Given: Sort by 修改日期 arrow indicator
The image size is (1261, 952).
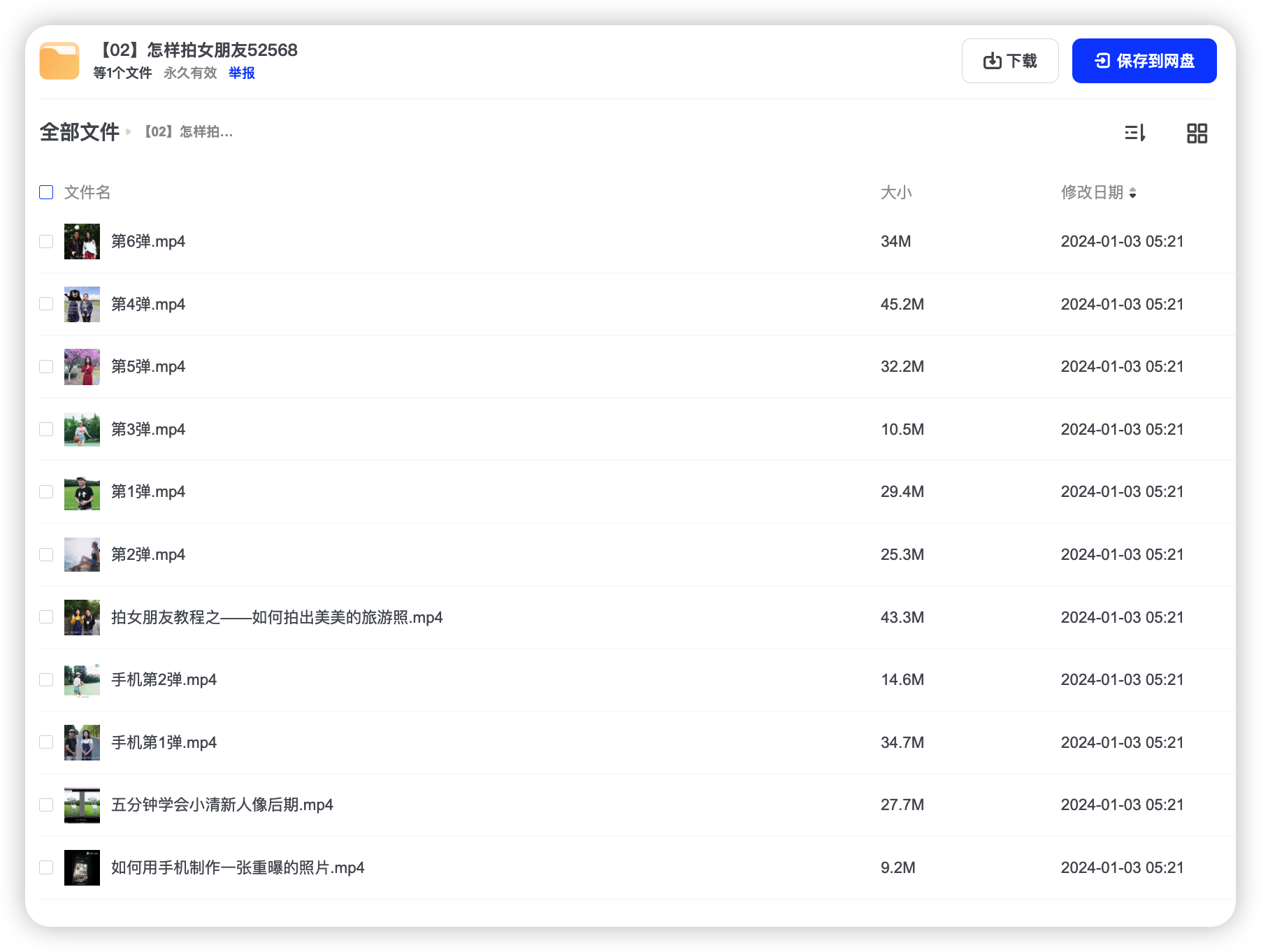Looking at the screenshot, I should (1132, 193).
